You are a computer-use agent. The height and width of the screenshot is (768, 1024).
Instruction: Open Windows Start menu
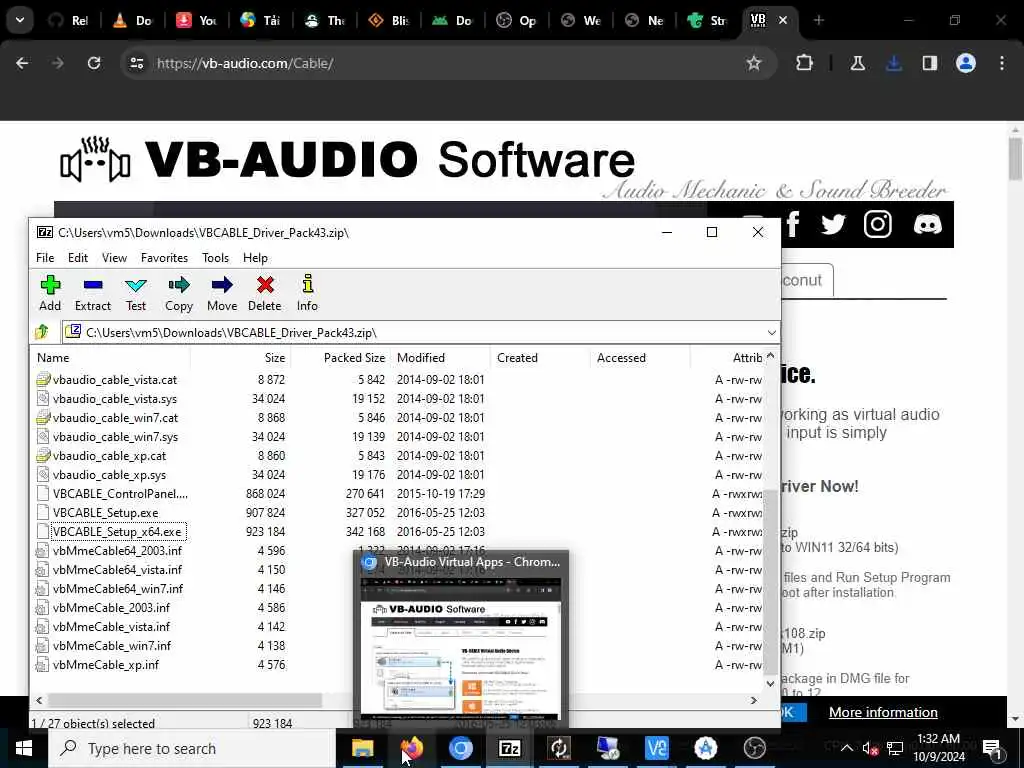coord(24,748)
